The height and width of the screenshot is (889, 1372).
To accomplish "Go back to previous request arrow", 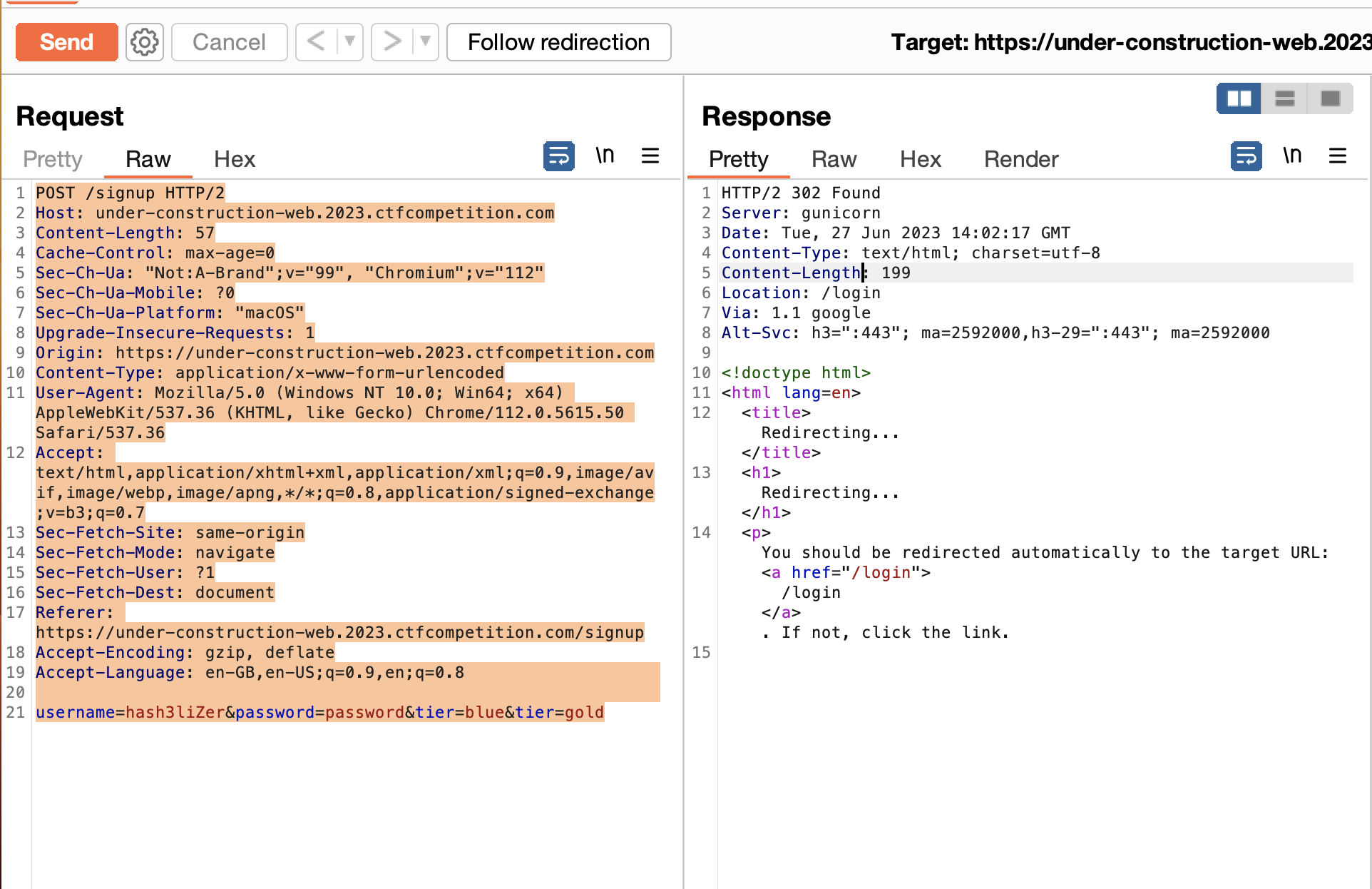I will click(316, 42).
